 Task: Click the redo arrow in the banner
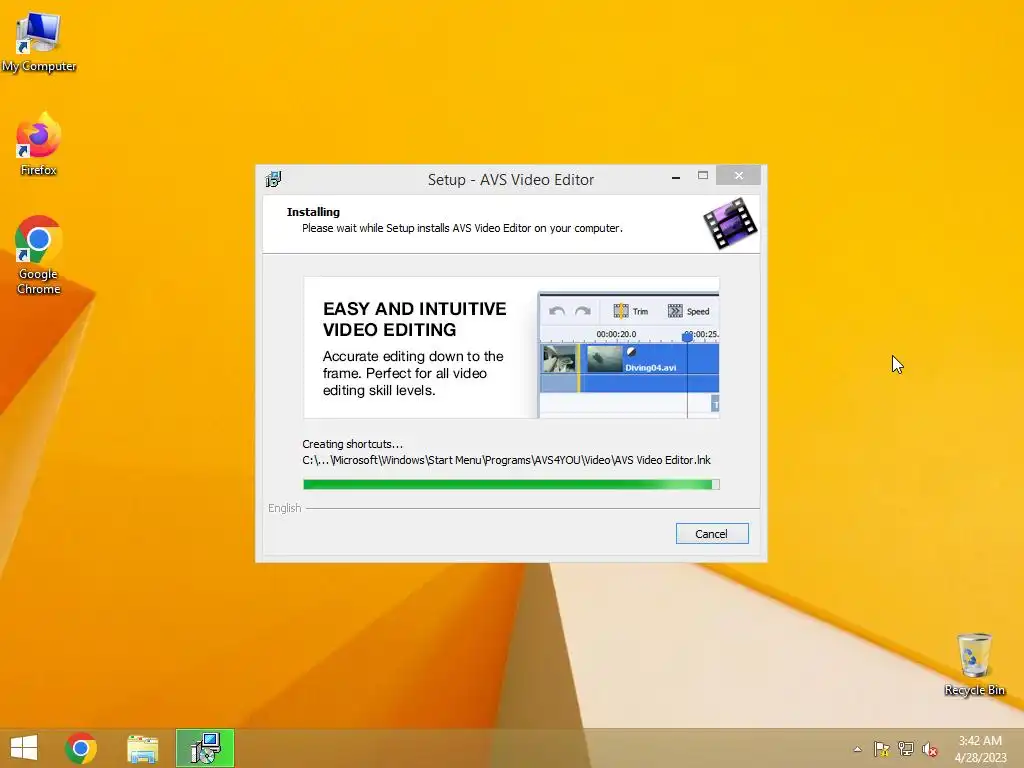pos(583,312)
